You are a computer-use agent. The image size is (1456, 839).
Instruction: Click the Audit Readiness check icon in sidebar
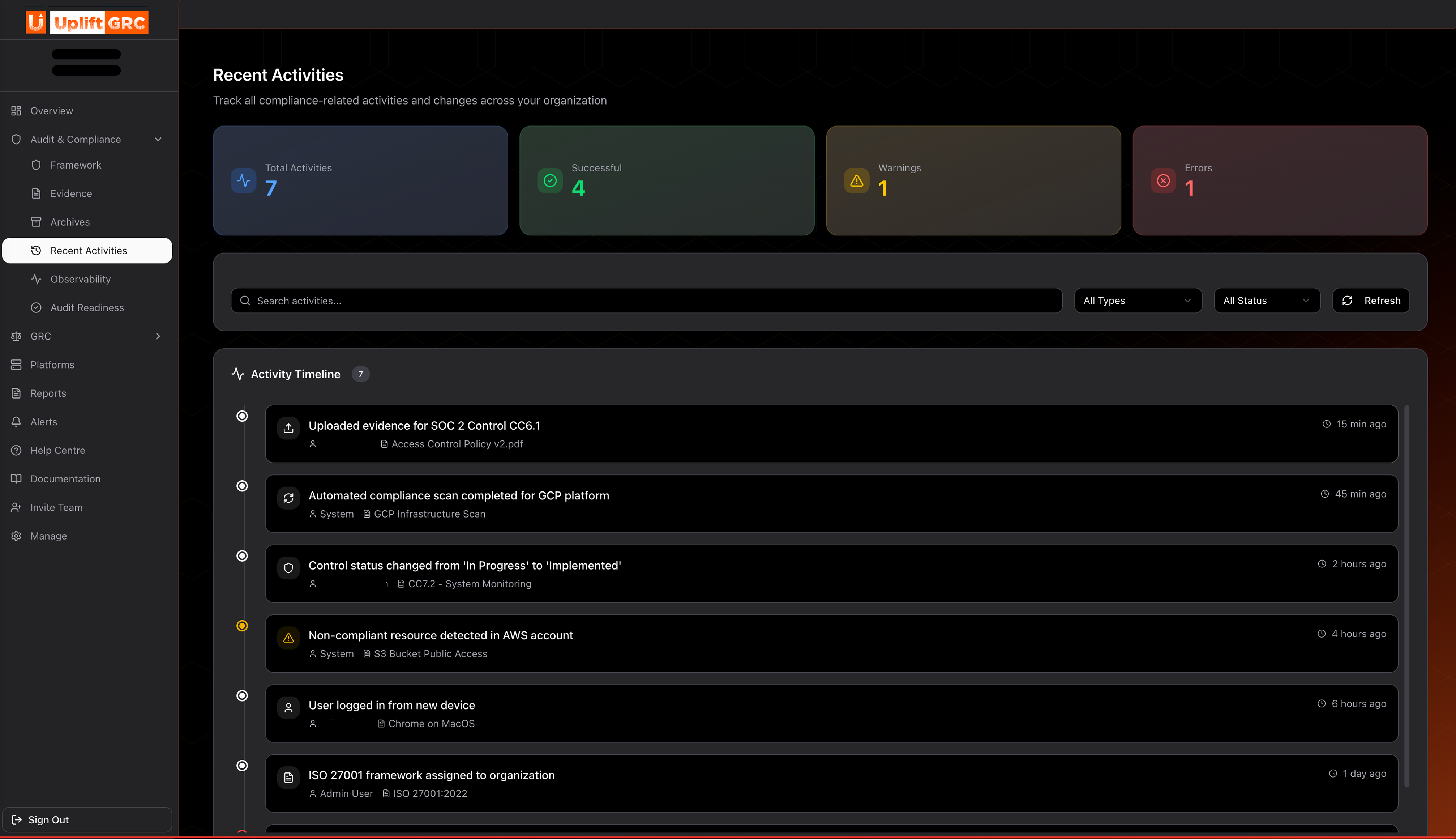[x=36, y=308]
